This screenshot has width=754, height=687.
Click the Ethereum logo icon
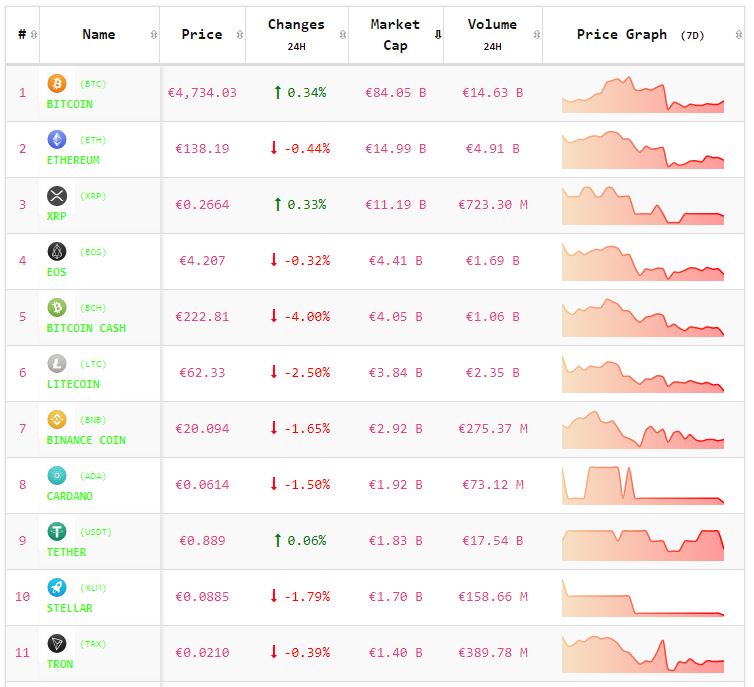[57, 140]
